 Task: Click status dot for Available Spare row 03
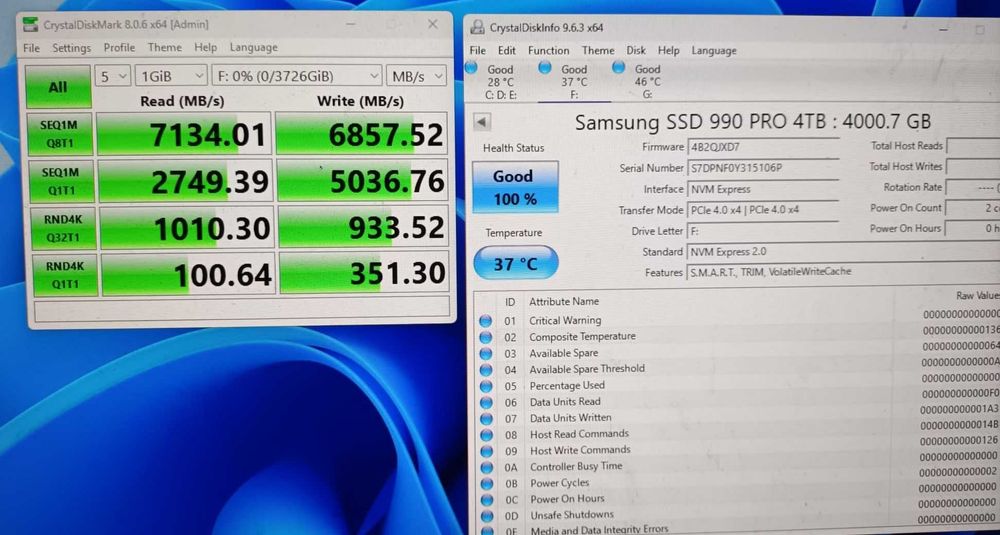pyautogui.click(x=485, y=354)
